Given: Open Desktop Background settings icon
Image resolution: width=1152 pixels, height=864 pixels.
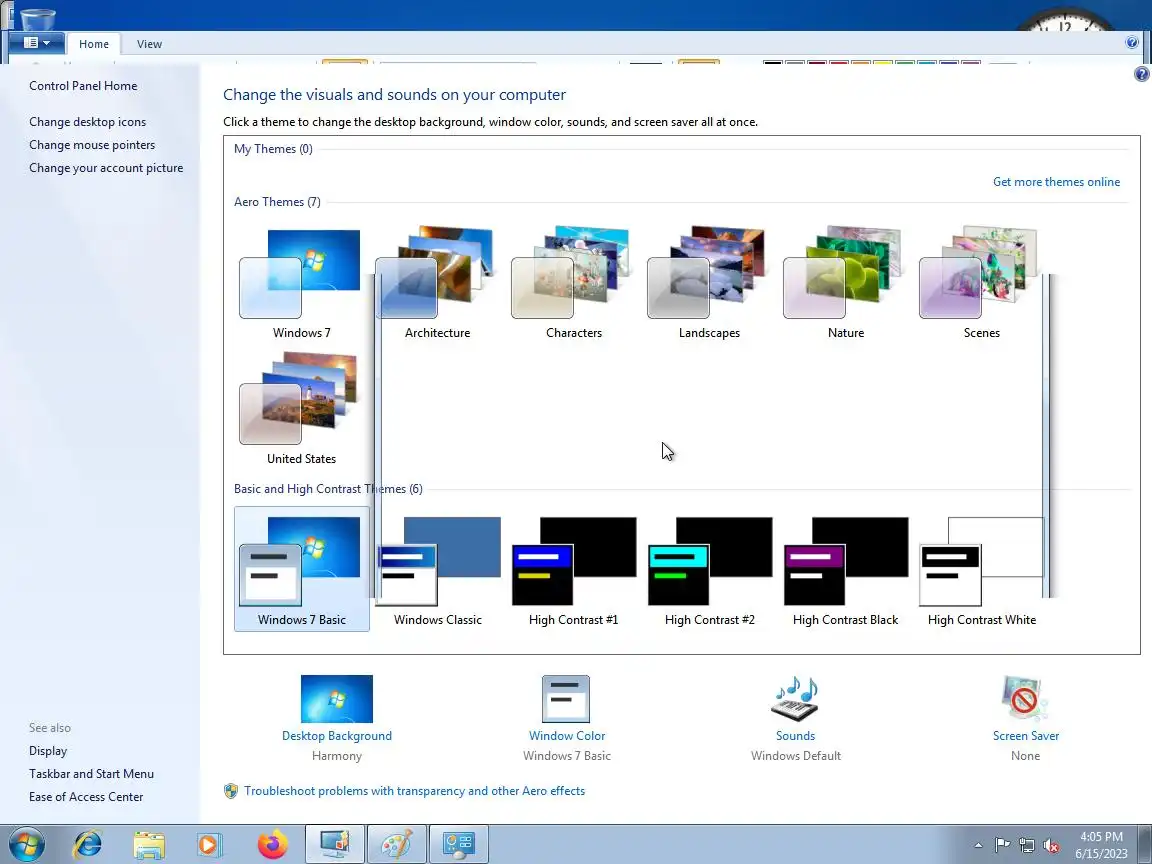Looking at the screenshot, I should tap(336, 699).
